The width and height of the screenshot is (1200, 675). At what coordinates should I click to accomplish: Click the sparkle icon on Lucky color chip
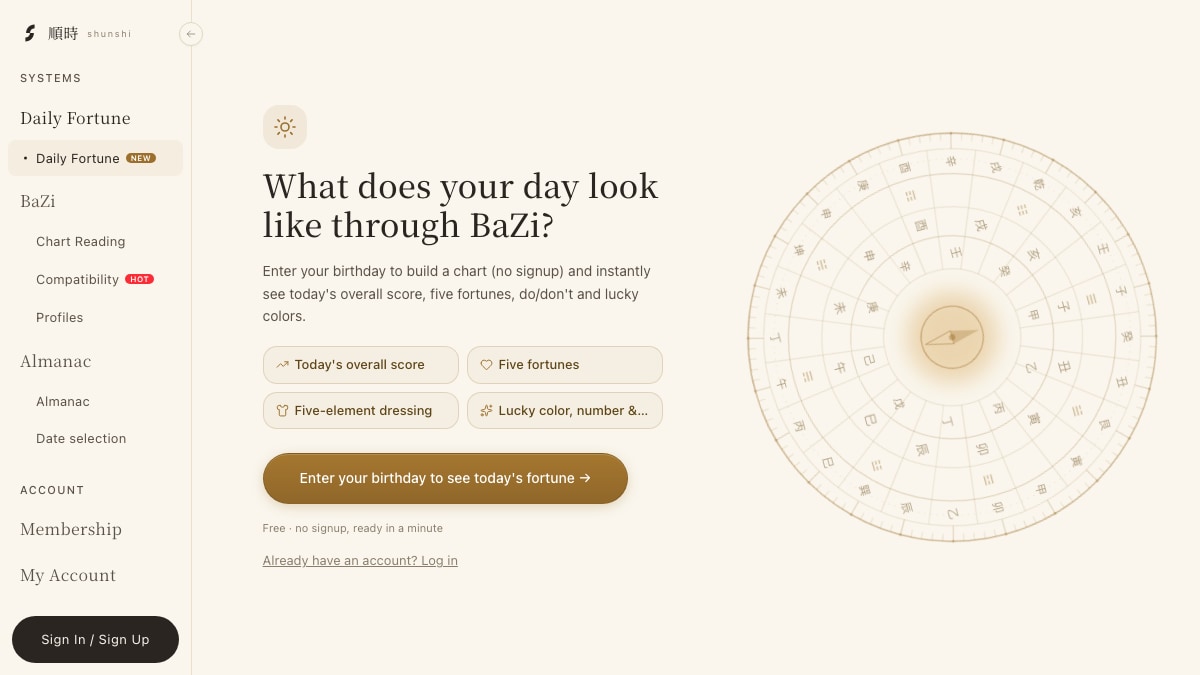[487, 411]
